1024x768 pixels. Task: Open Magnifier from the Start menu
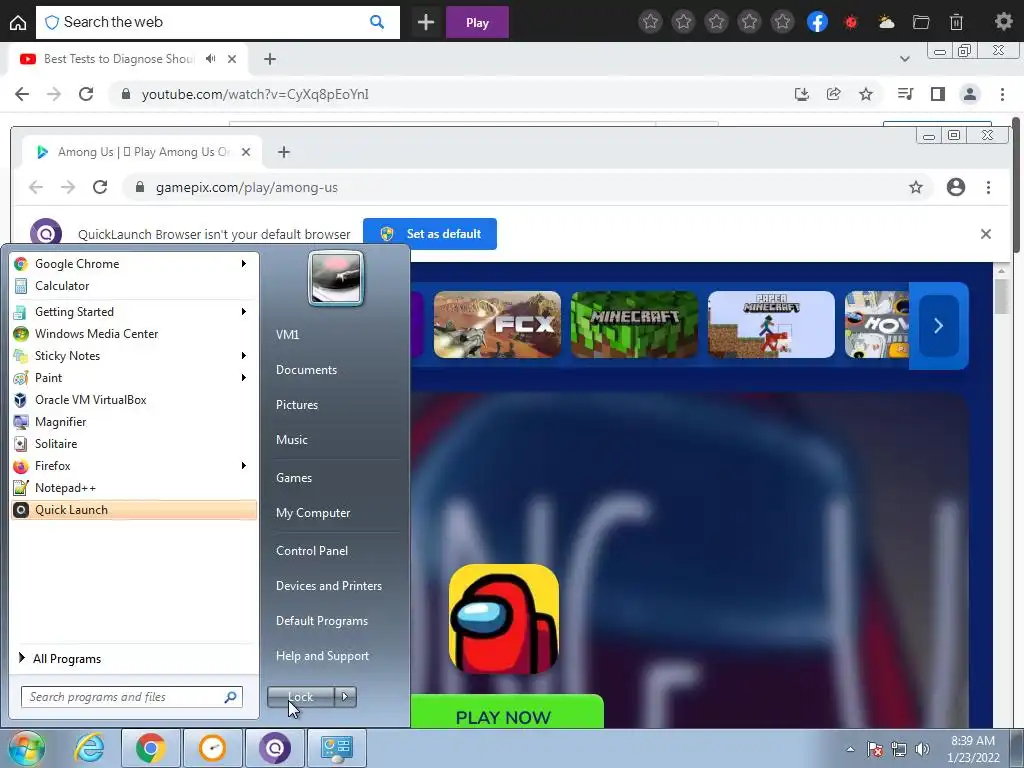[x=134, y=422]
